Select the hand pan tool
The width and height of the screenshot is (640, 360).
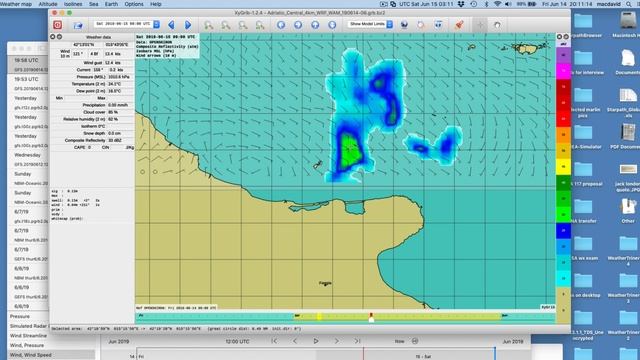click(497, 25)
